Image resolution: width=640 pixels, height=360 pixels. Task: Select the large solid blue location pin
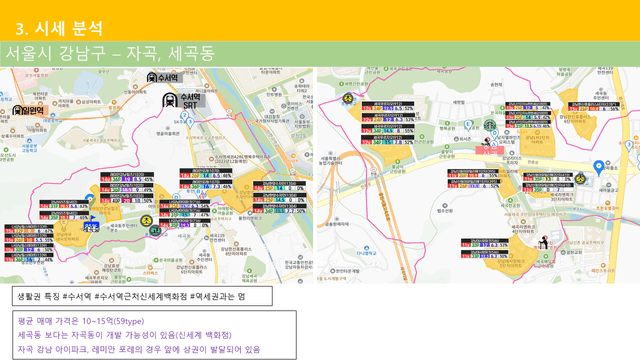pos(598,168)
